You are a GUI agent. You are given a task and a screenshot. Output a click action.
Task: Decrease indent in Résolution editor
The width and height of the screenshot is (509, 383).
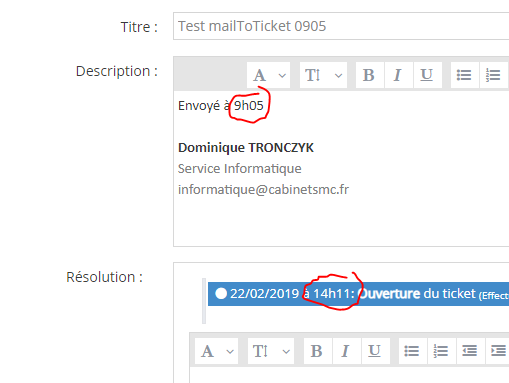470,351
